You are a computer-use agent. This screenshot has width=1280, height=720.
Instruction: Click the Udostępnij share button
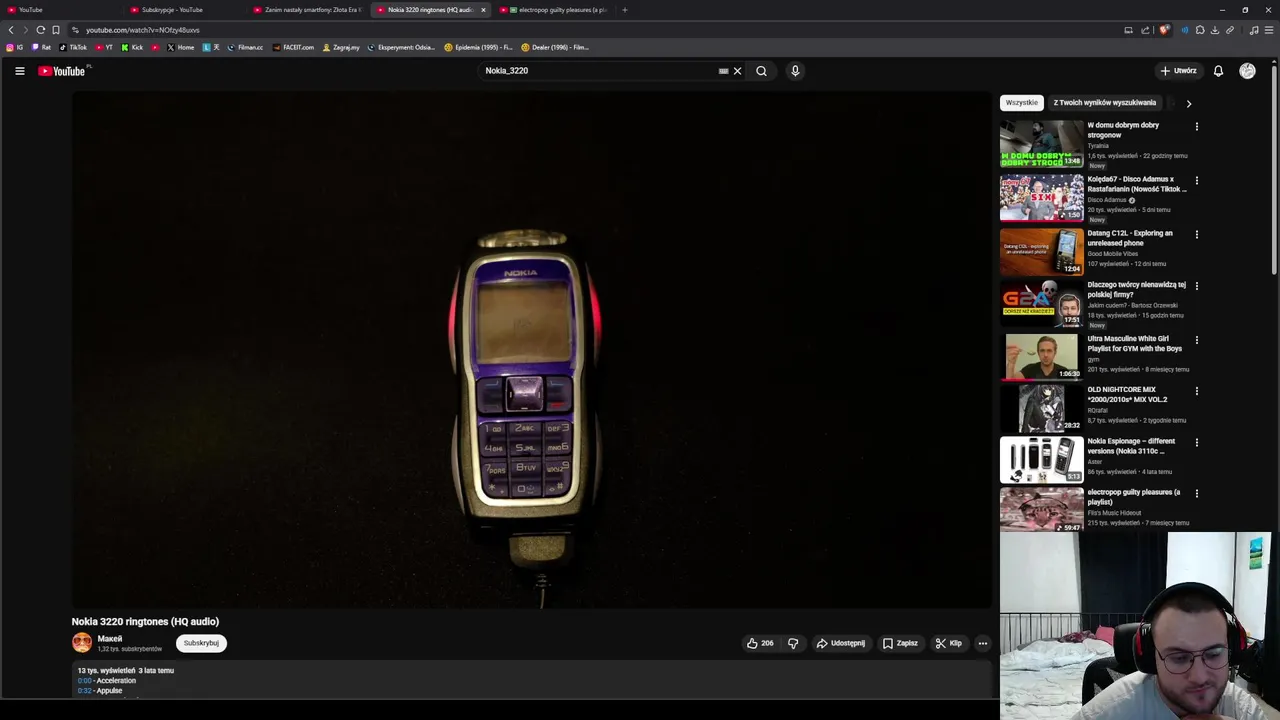click(x=840, y=643)
